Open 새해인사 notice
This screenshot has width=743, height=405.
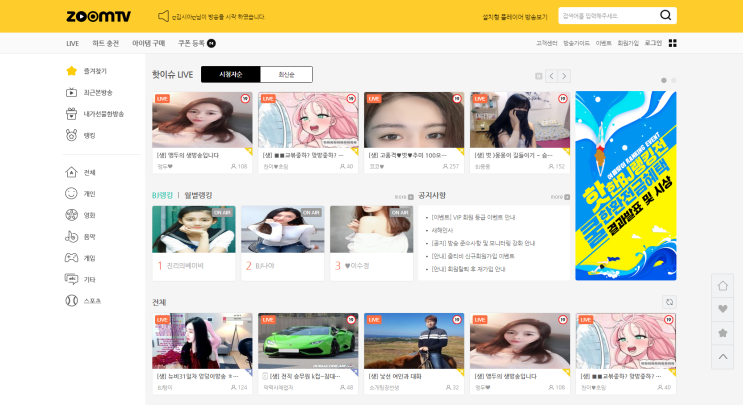coord(442,230)
